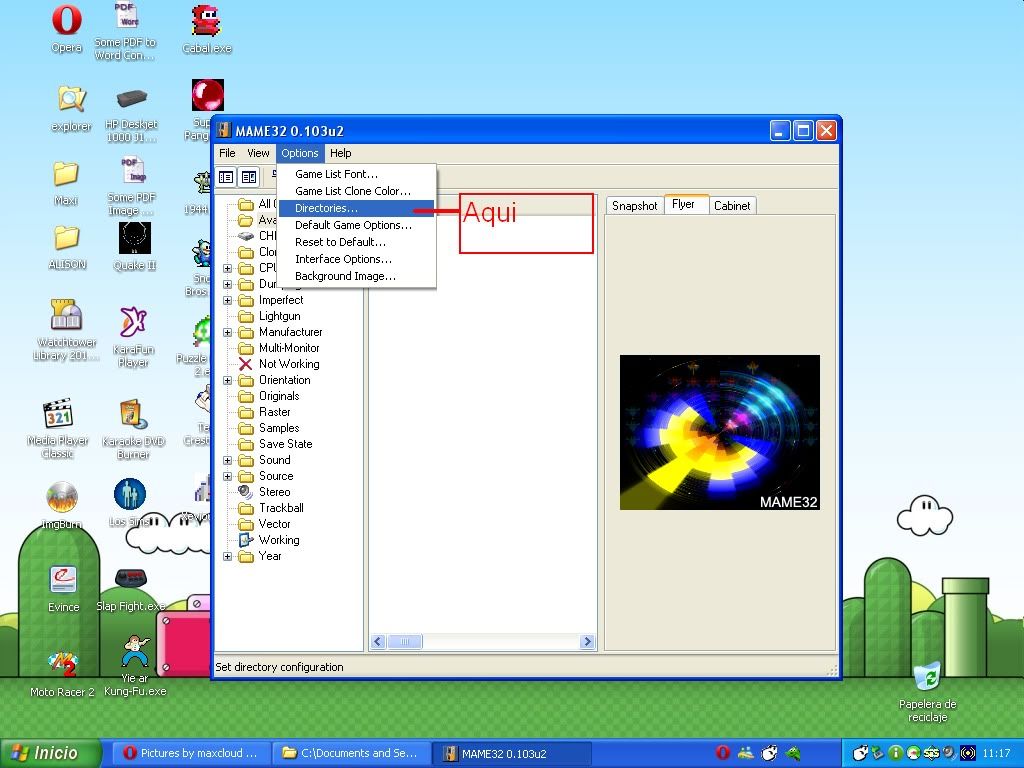Open the Help menu
Viewport: 1024px width, 768px height.
pyautogui.click(x=340, y=153)
